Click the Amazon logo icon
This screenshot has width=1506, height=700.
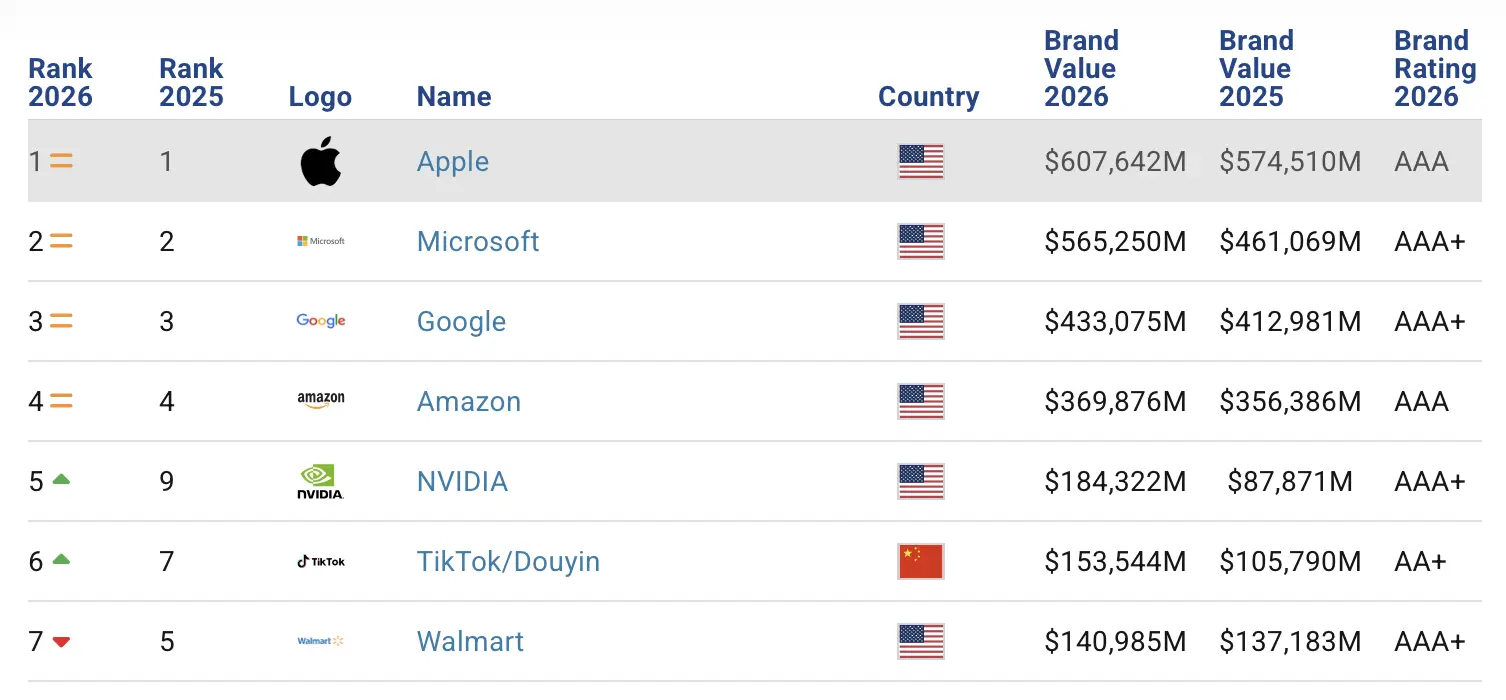321,400
